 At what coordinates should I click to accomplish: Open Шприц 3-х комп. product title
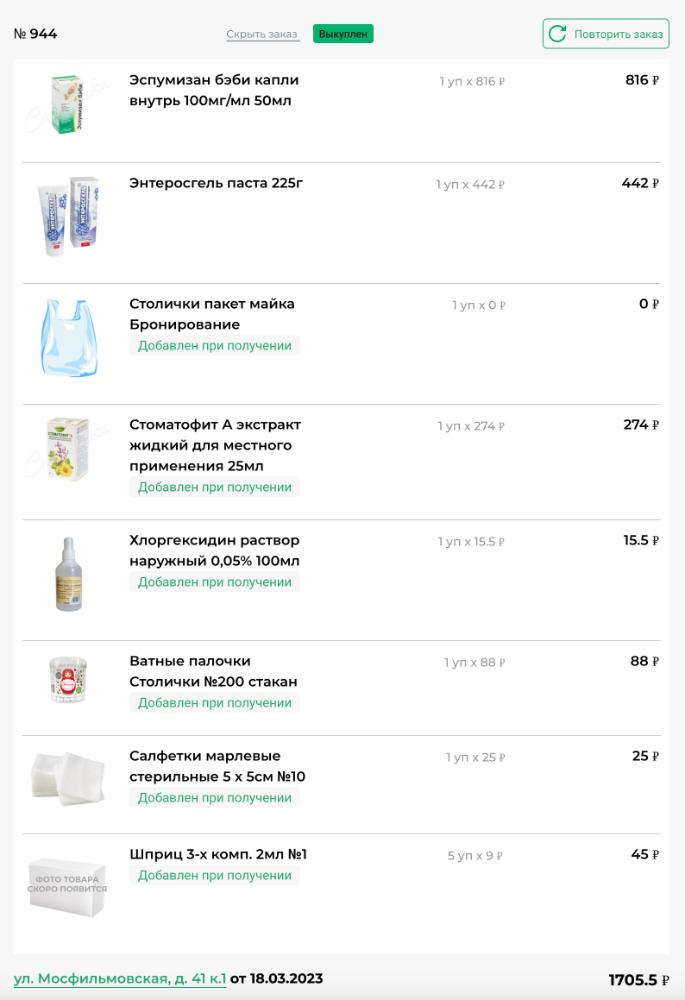(218, 854)
